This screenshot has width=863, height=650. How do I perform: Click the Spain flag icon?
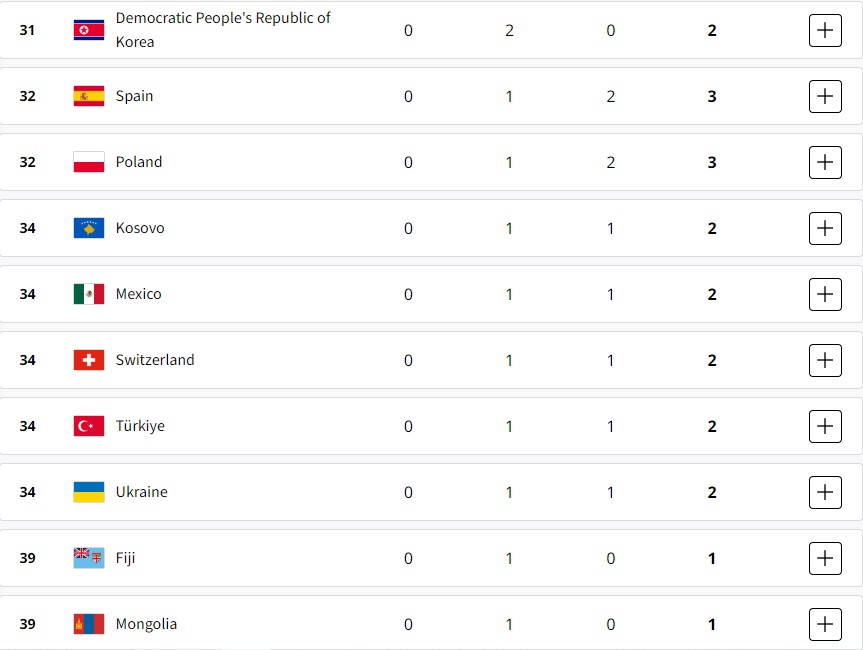[x=89, y=96]
